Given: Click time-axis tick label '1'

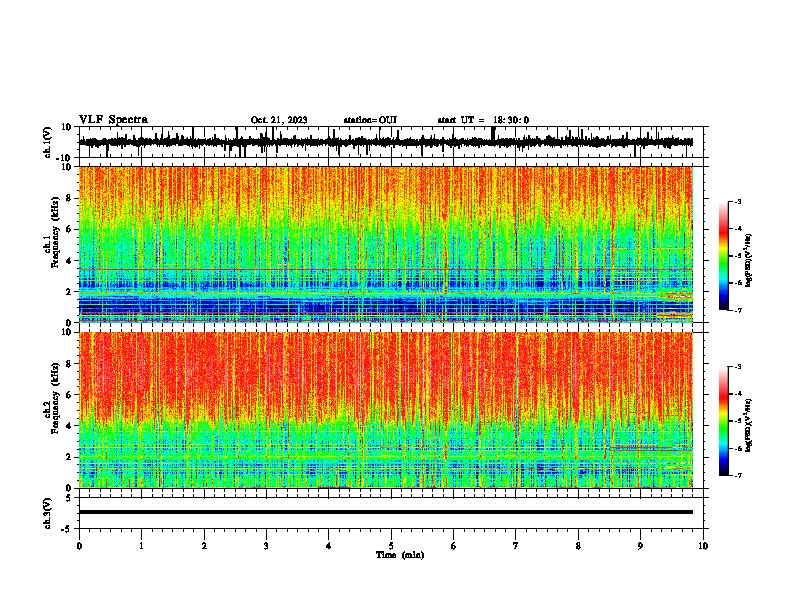Looking at the screenshot, I should click(141, 546).
